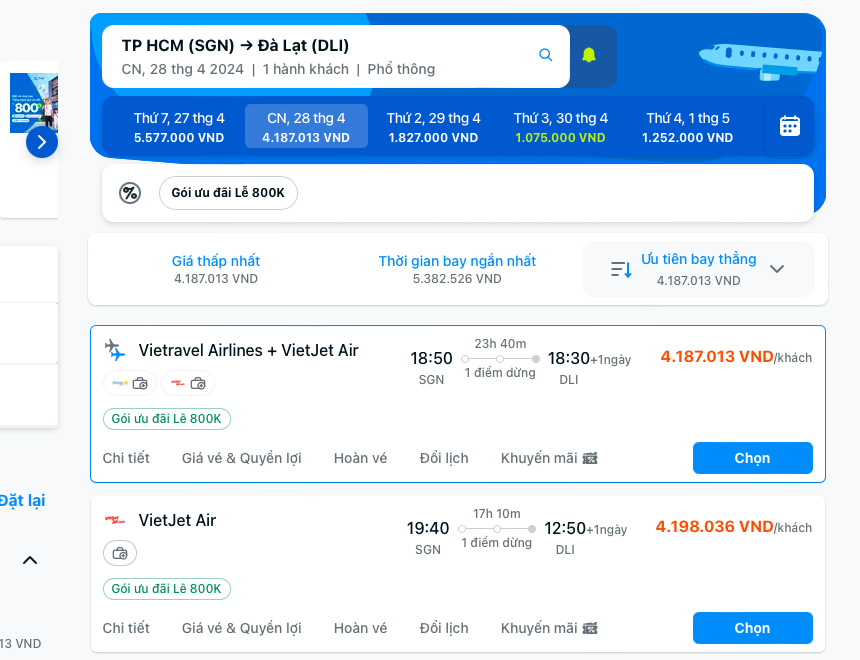Click the baggage icon on the VietJet flight

[120, 553]
